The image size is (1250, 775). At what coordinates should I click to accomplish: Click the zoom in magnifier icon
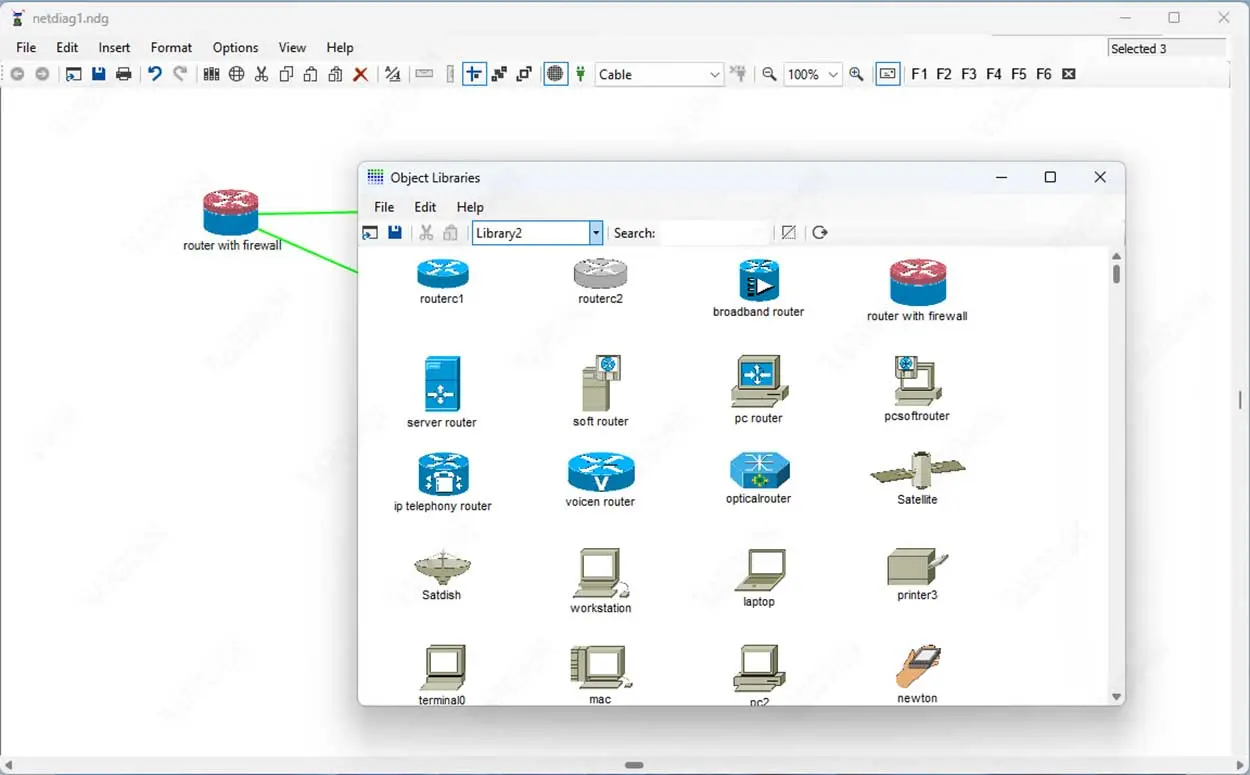[856, 74]
